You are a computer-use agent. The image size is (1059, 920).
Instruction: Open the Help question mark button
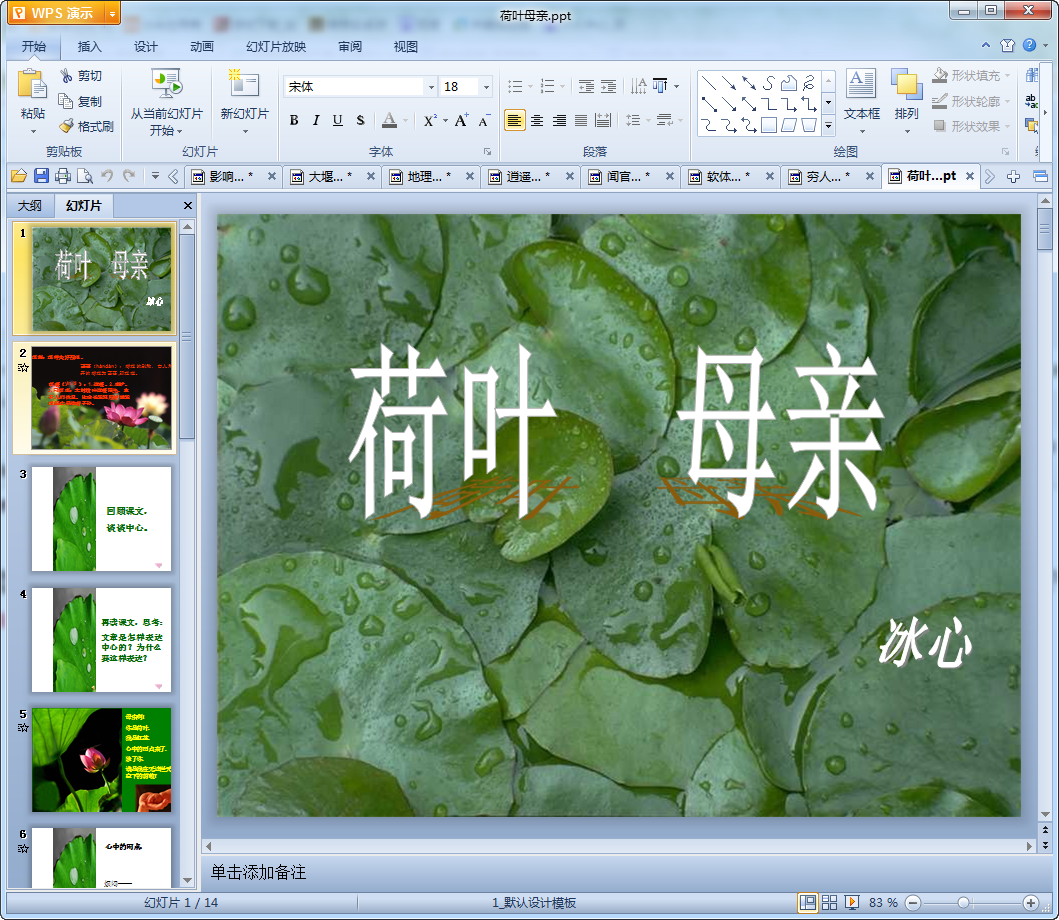click(x=1029, y=45)
